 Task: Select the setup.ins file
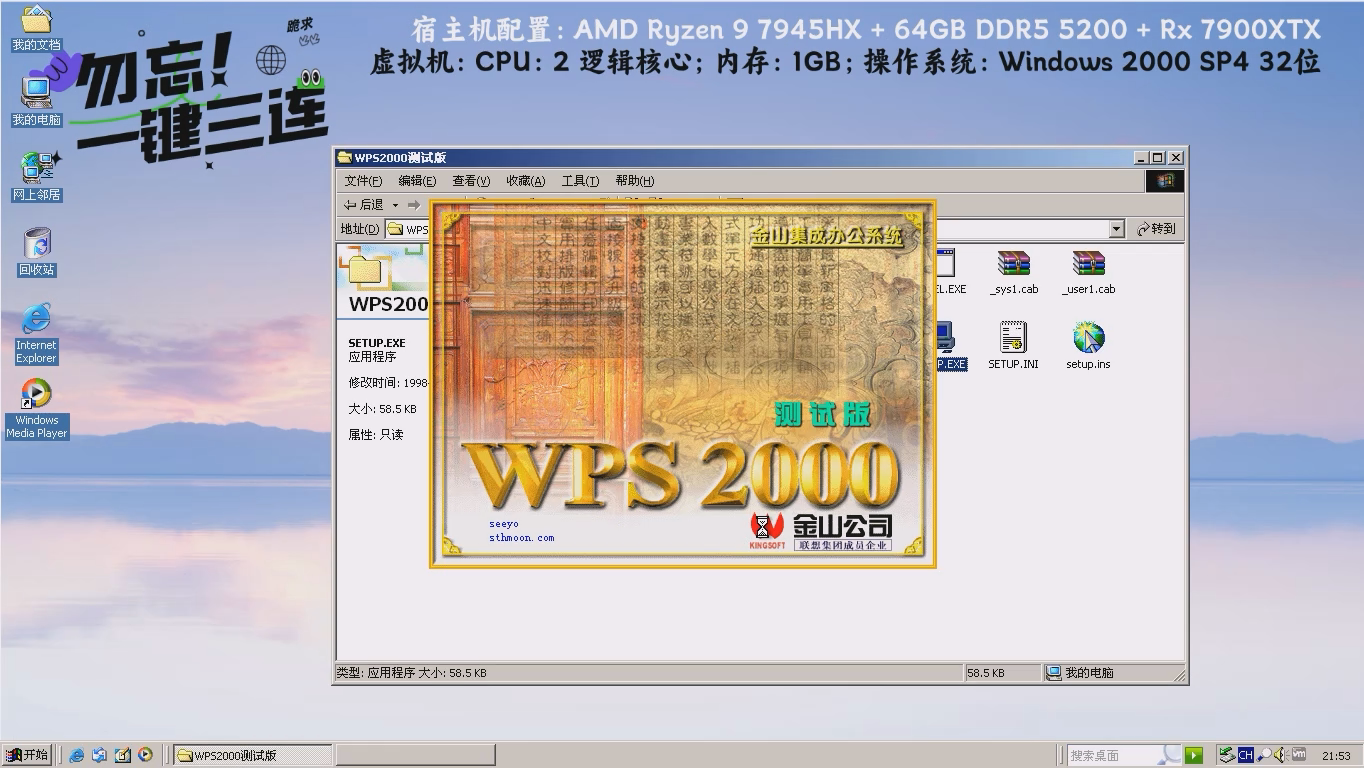[1088, 346]
